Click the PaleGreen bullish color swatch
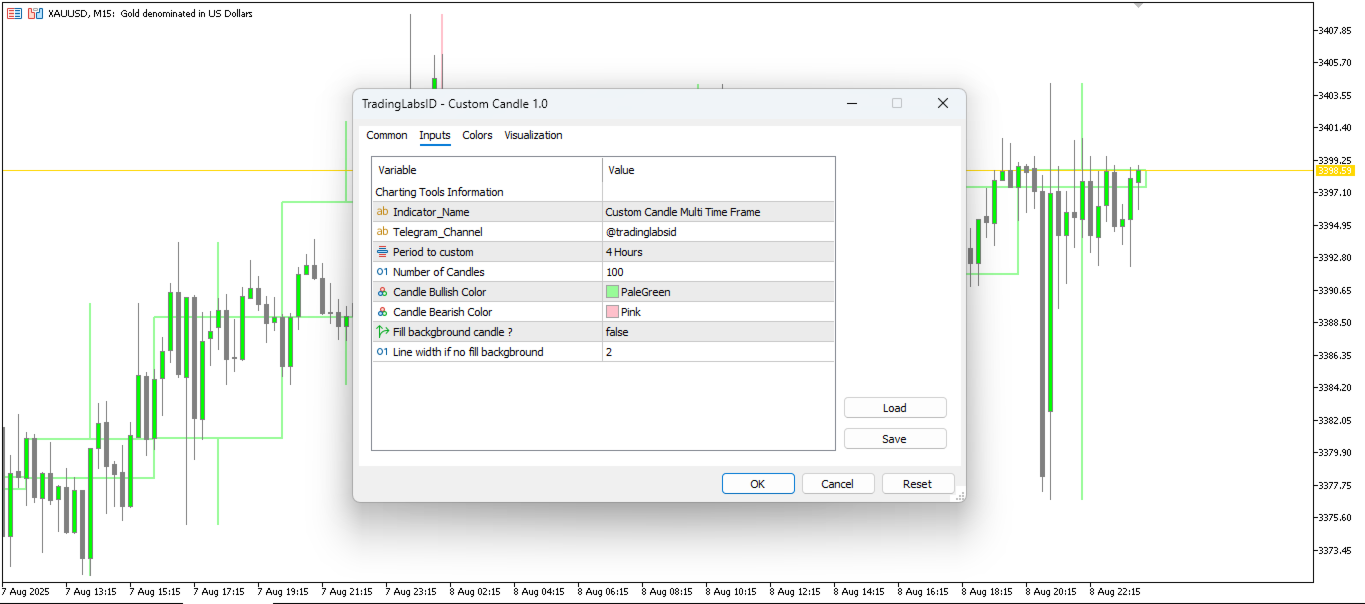Screen dimensions: 1365x604 (612, 292)
